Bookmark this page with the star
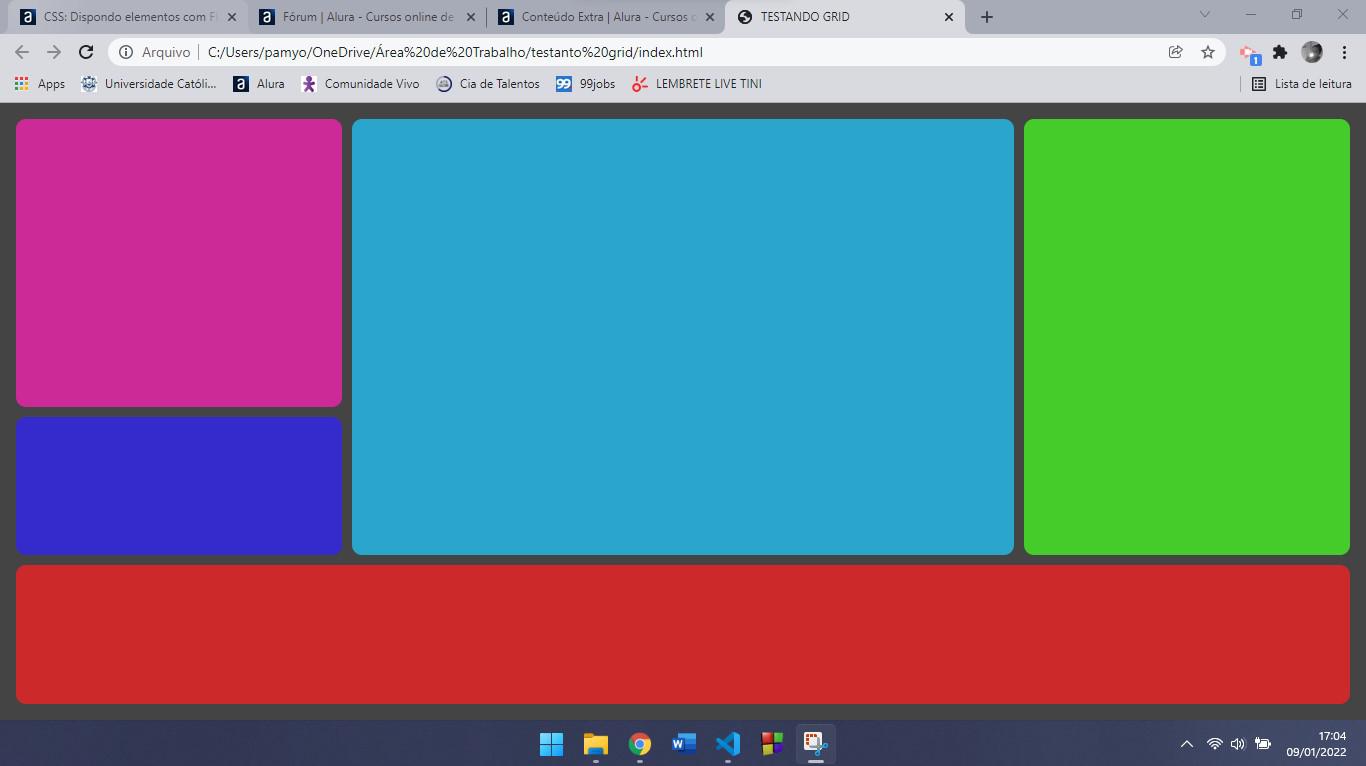The height and width of the screenshot is (766, 1366). pos(1208,52)
